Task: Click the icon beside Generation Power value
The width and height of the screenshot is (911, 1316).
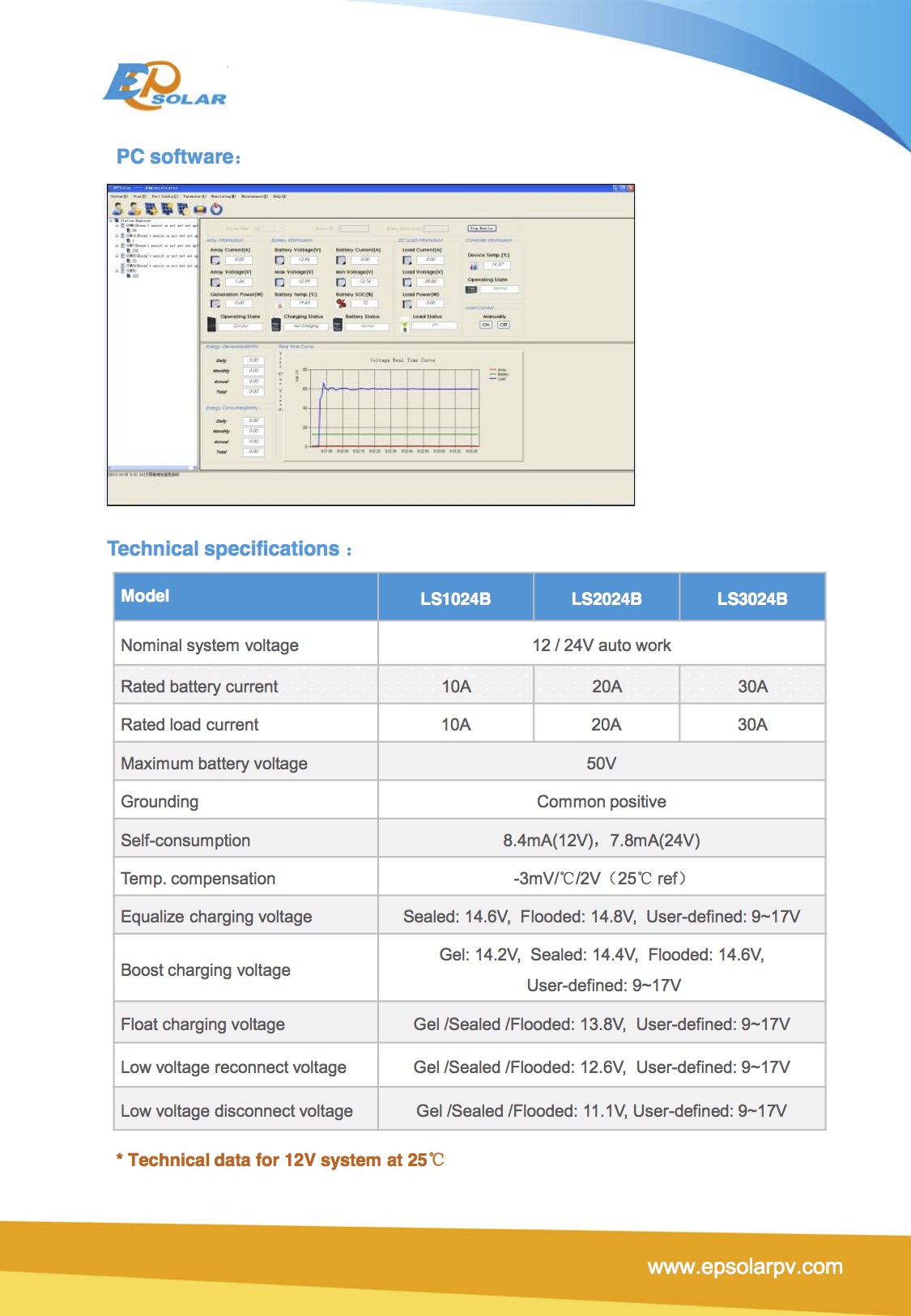Action: click(x=215, y=304)
